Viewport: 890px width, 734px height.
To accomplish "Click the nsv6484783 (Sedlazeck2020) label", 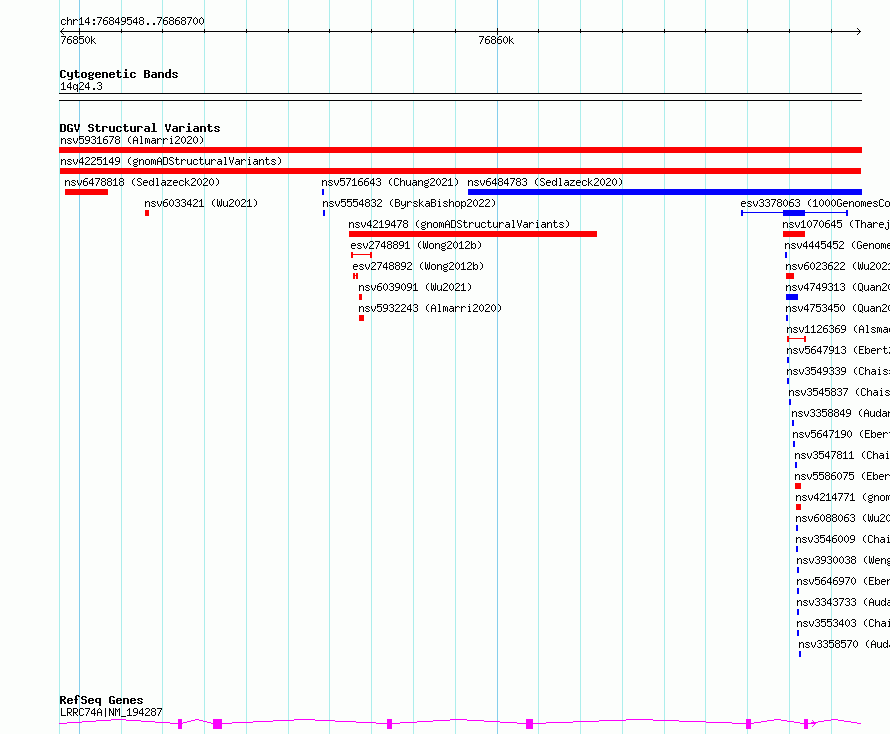I will [x=545, y=182].
